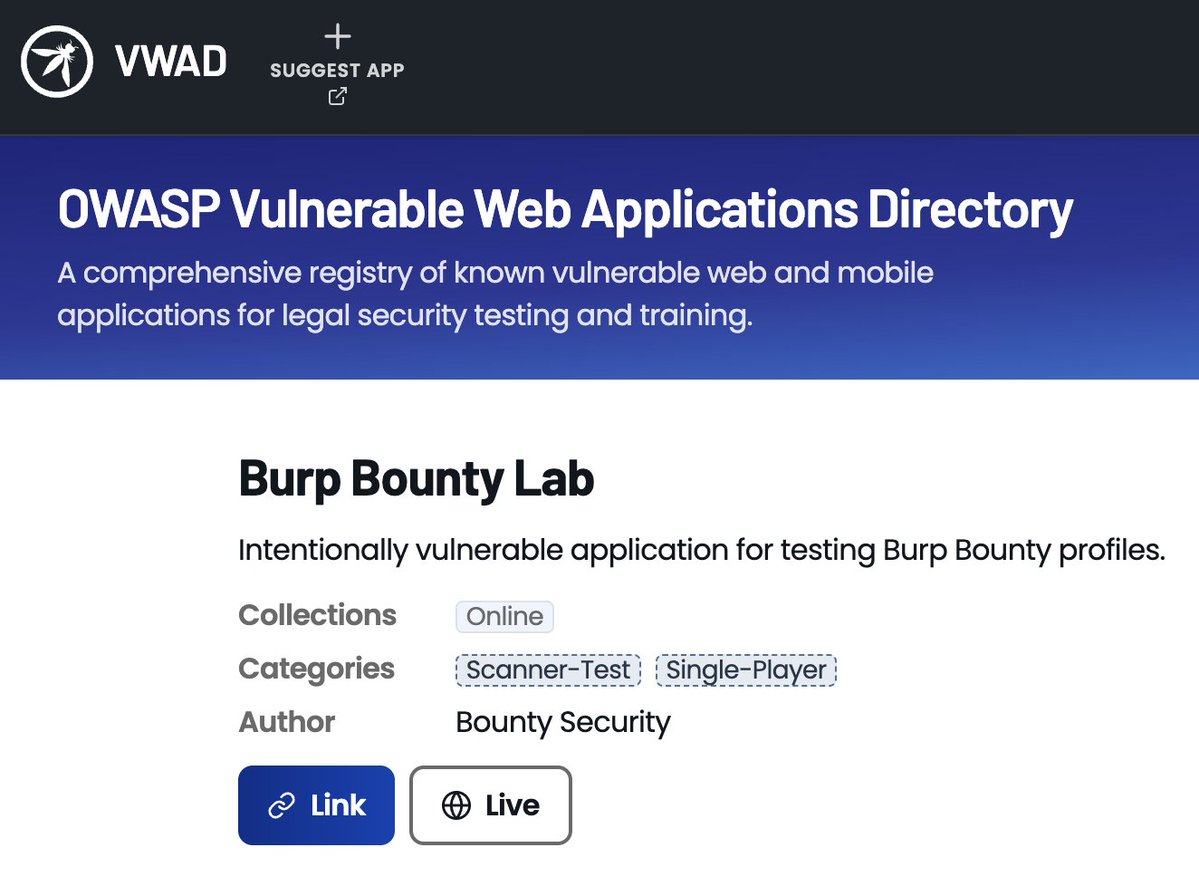The width and height of the screenshot is (1199, 886).
Task: Click the Collections label
Action: point(317,615)
